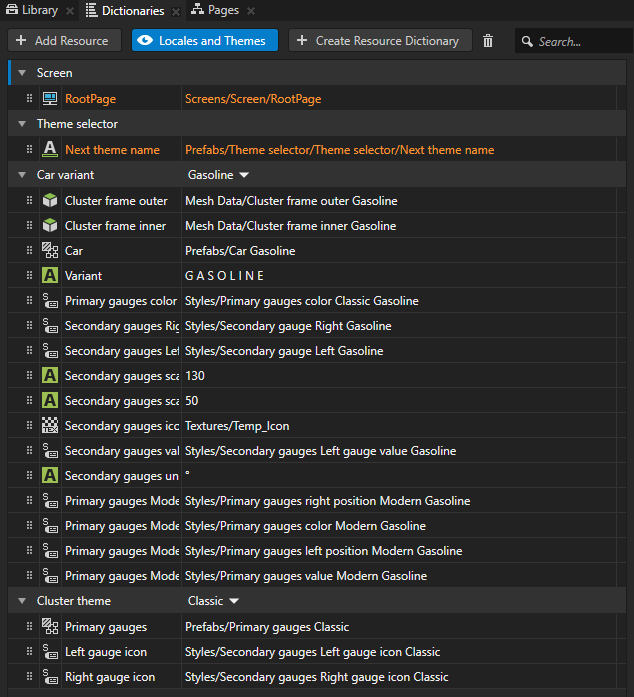Click the Create Resource Dictionary button
Screen dimensions: 634x697
coord(379,41)
